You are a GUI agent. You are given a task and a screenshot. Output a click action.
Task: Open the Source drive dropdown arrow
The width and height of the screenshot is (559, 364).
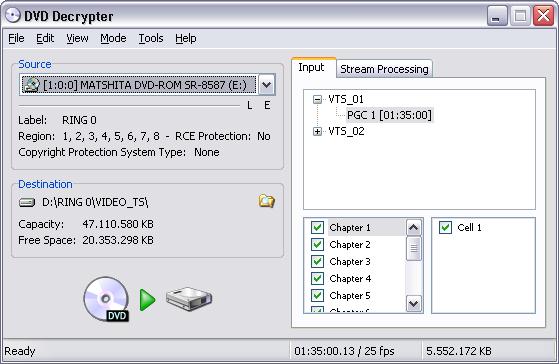click(266, 85)
